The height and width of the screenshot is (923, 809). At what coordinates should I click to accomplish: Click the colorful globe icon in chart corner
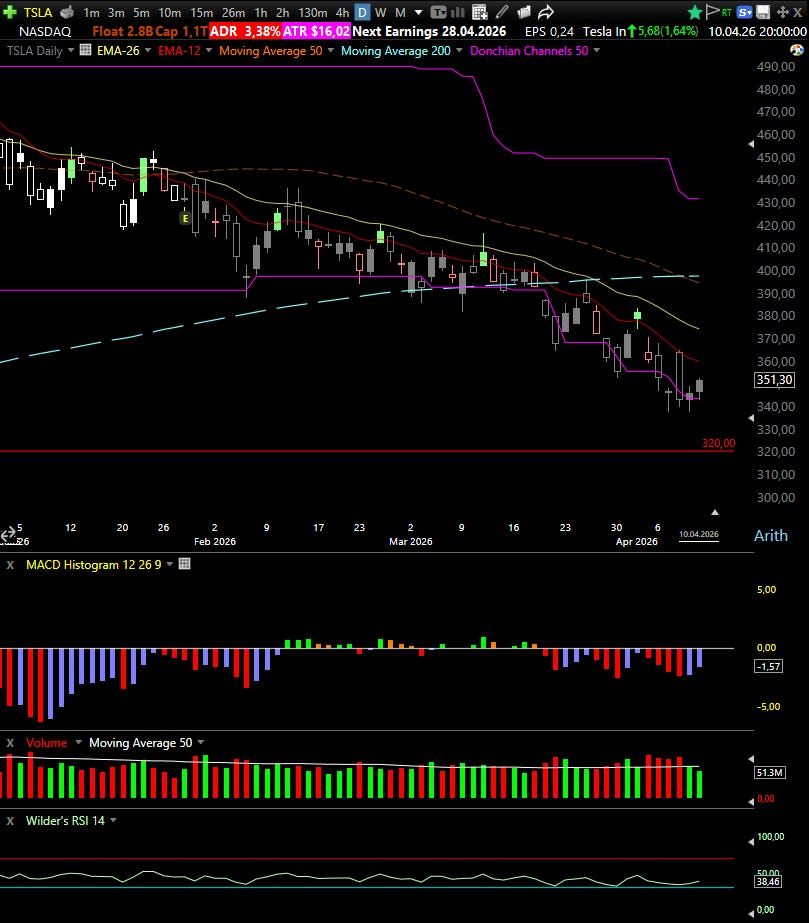[x=797, y=50]
